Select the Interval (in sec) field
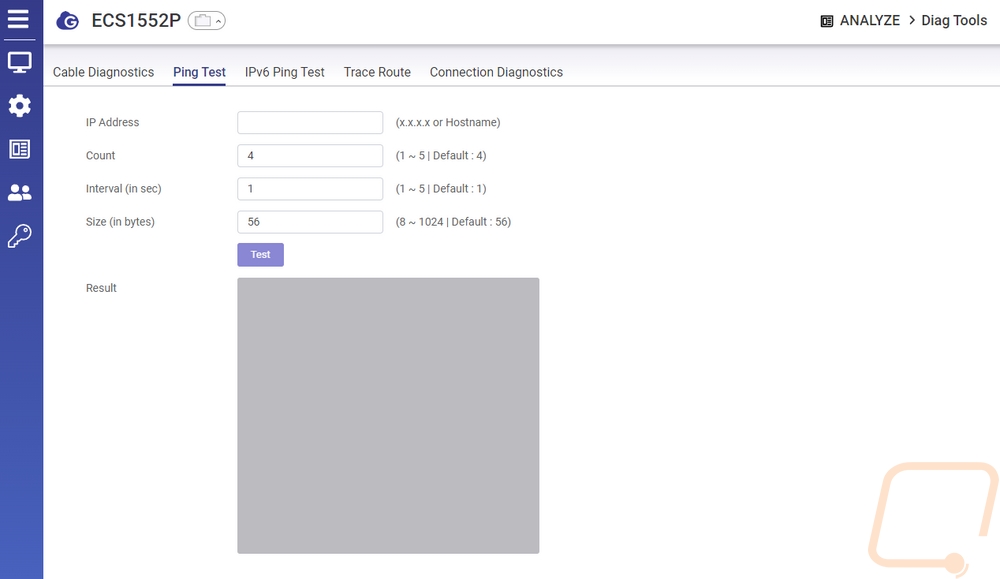Viewport: 1000px width, 579px height. tap(310, 188)
